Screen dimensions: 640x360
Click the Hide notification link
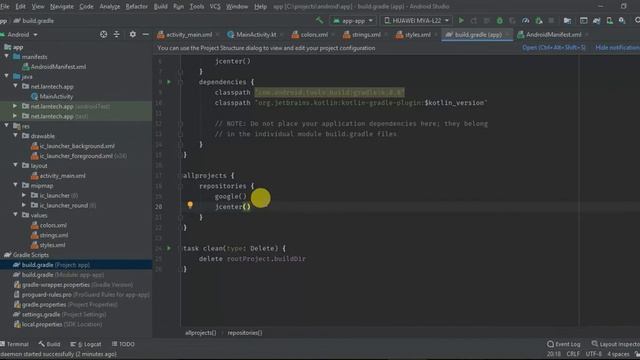(617, 48)
